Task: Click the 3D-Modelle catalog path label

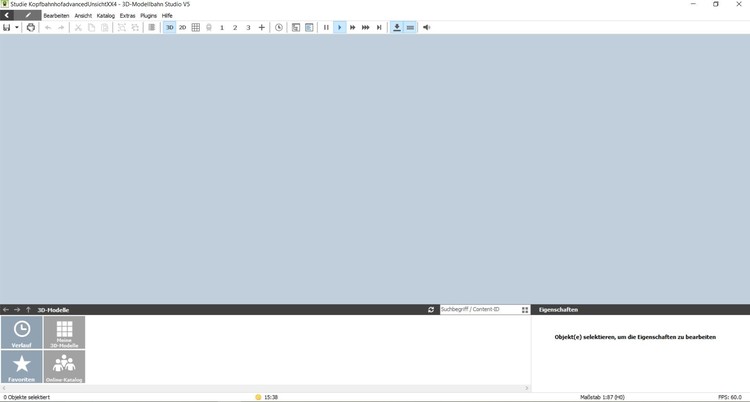Action: tap(53, 310)
